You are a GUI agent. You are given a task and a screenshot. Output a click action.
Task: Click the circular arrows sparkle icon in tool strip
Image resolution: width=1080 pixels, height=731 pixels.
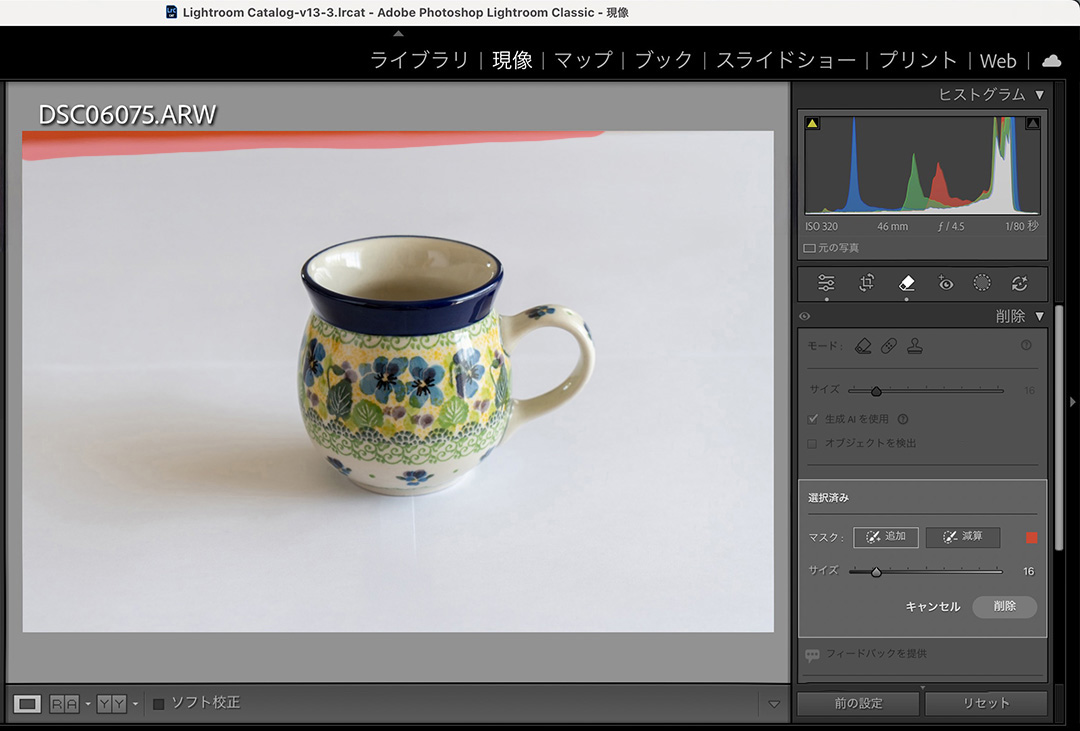point(1019,283)
